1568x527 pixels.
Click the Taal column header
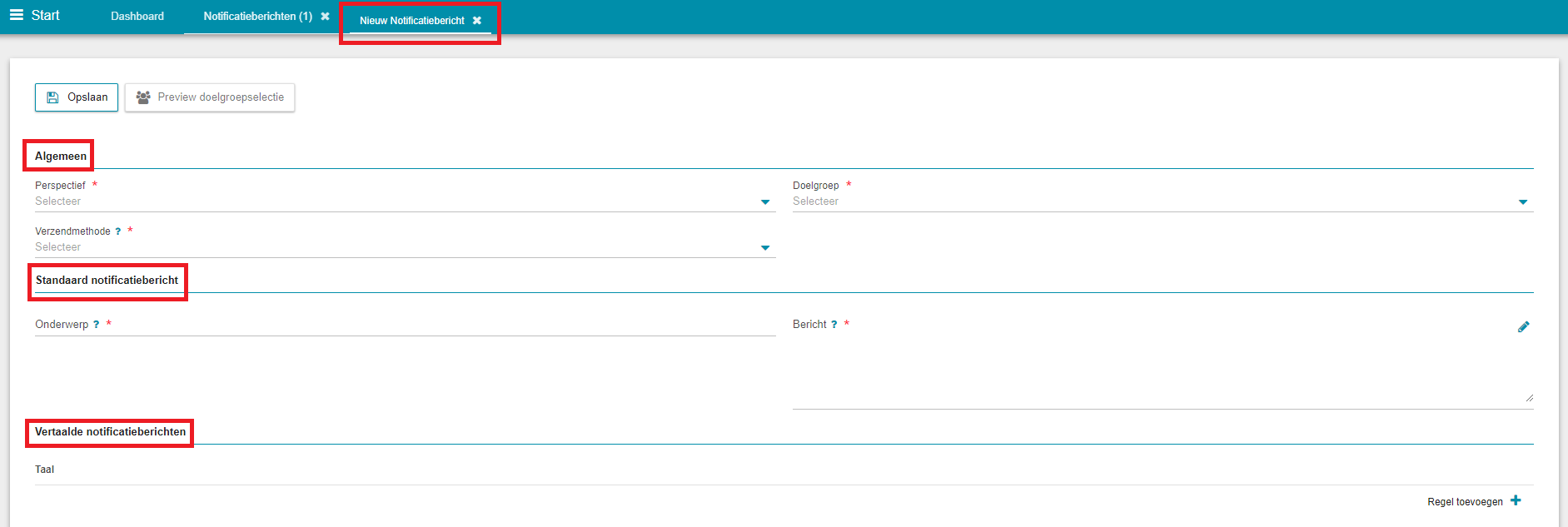(45, 470)
